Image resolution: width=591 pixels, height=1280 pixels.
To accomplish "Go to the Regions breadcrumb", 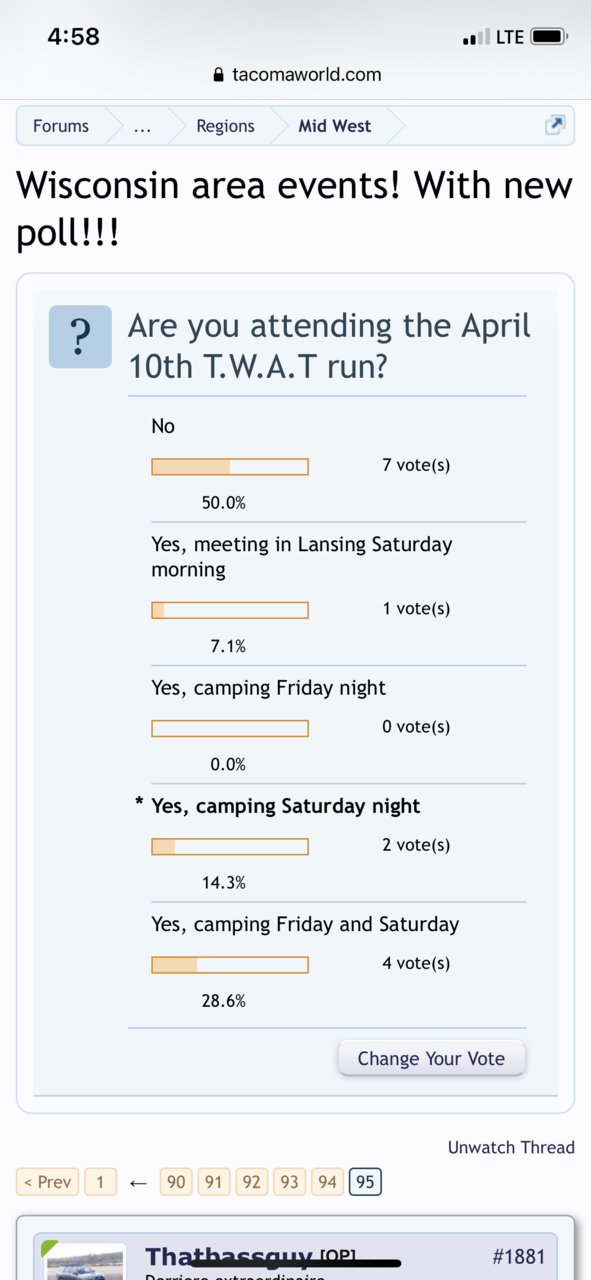I will [225, 126].
